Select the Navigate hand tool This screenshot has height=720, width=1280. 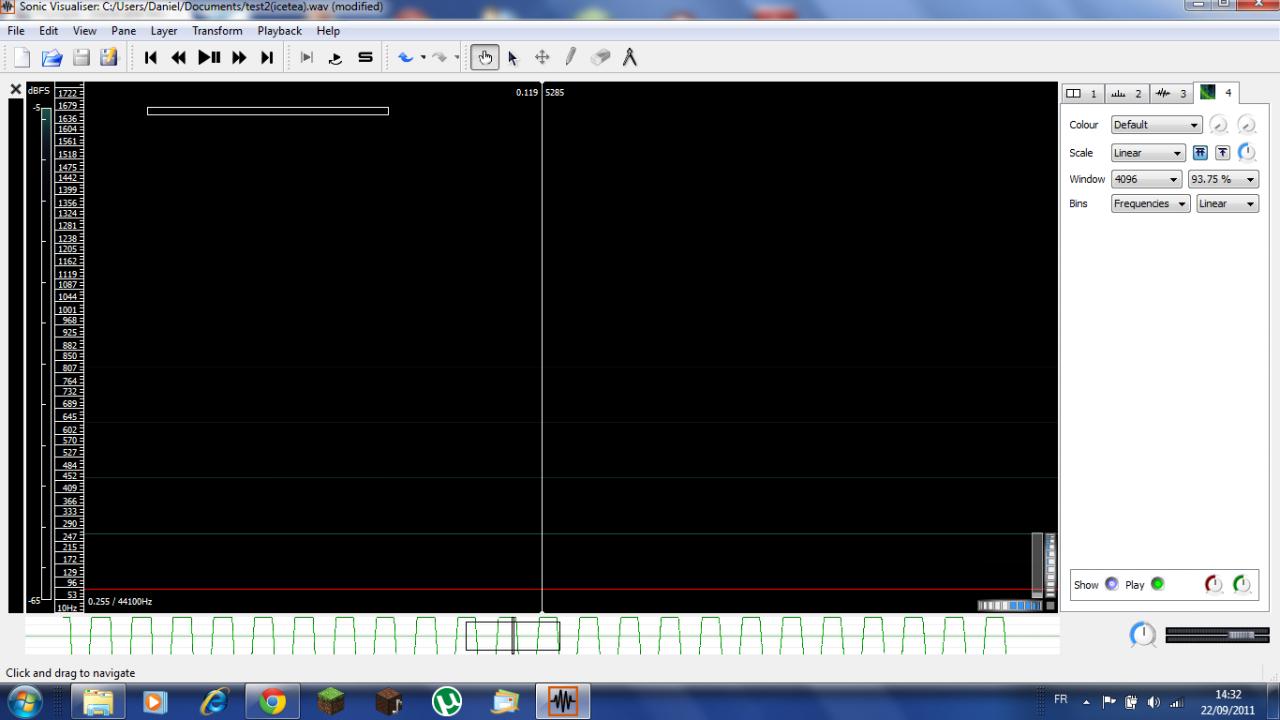485,58
